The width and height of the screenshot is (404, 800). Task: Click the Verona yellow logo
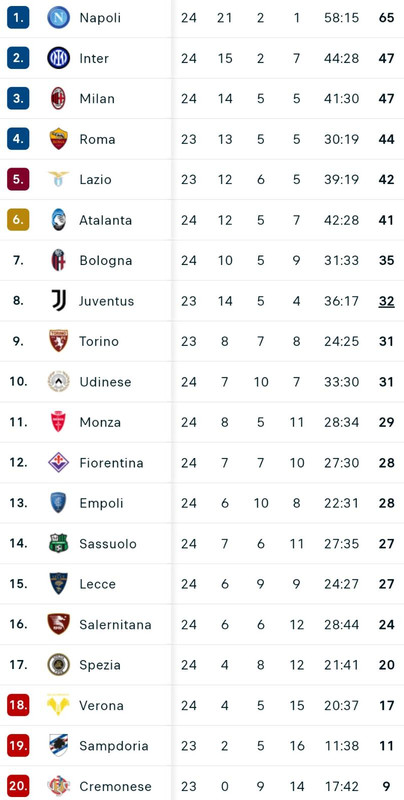(59, 706)
